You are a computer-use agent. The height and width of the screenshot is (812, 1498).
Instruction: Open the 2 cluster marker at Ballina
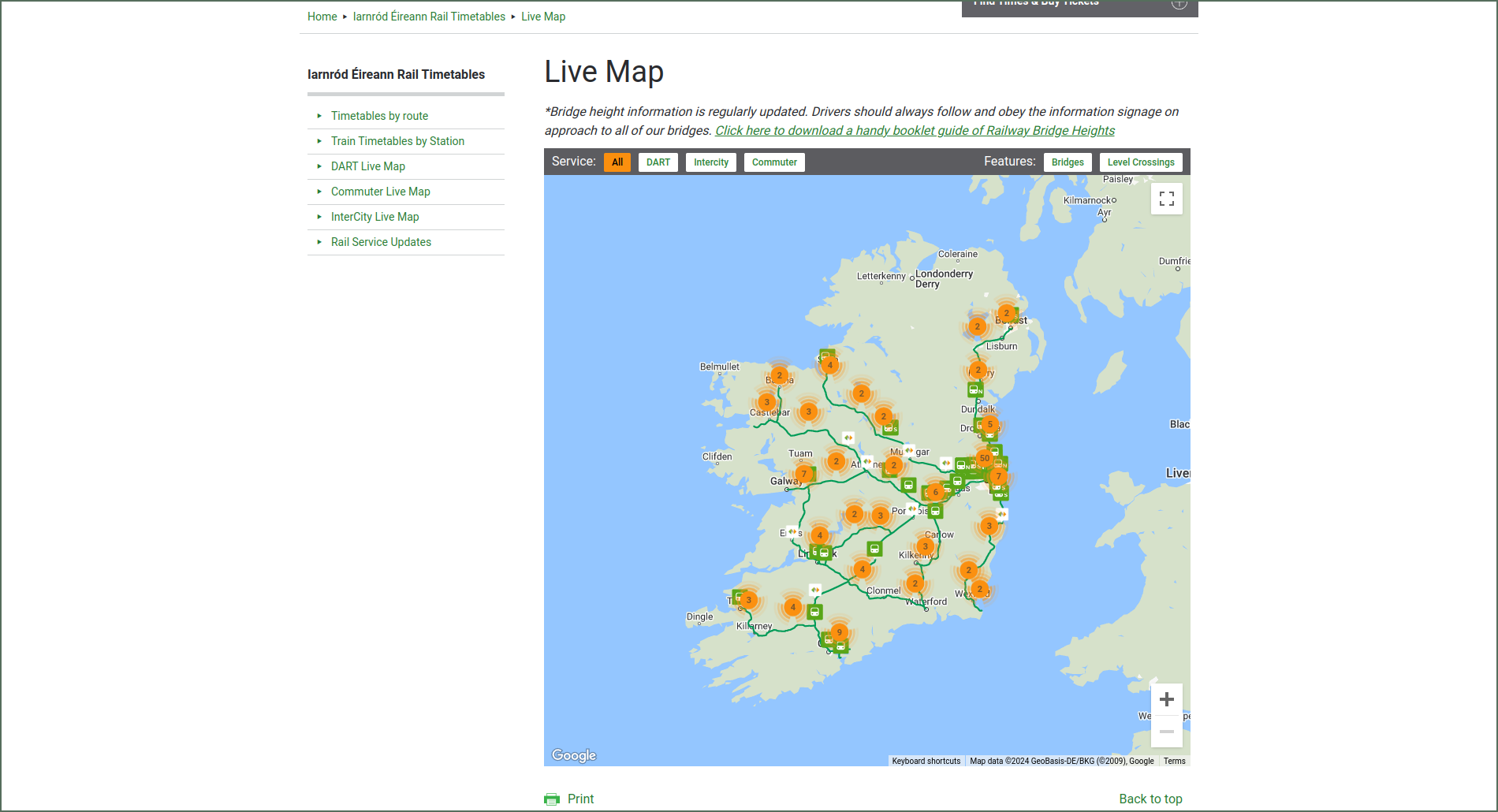click(x=779, y=375)
